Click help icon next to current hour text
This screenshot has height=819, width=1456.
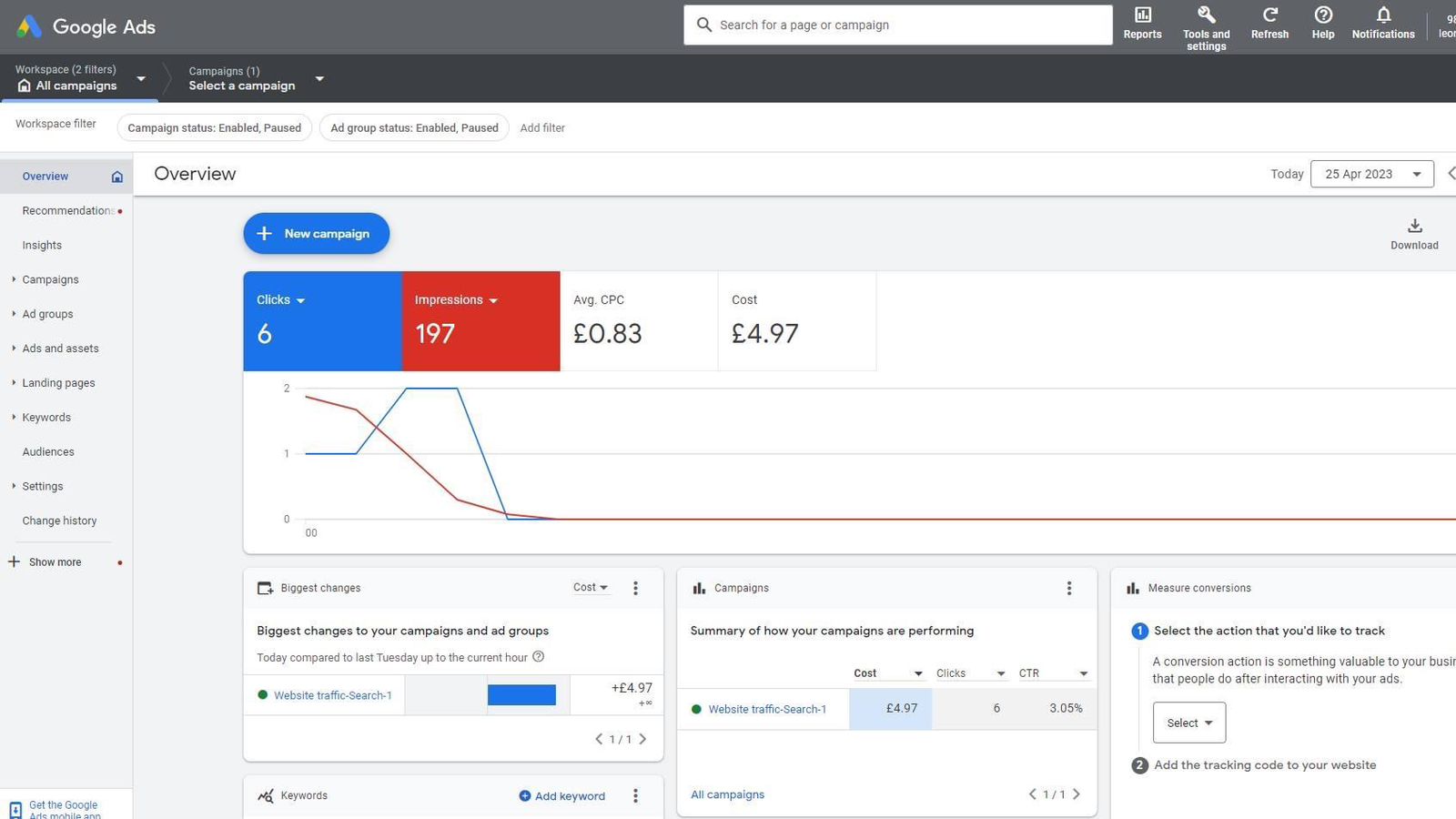coord(538,656)
